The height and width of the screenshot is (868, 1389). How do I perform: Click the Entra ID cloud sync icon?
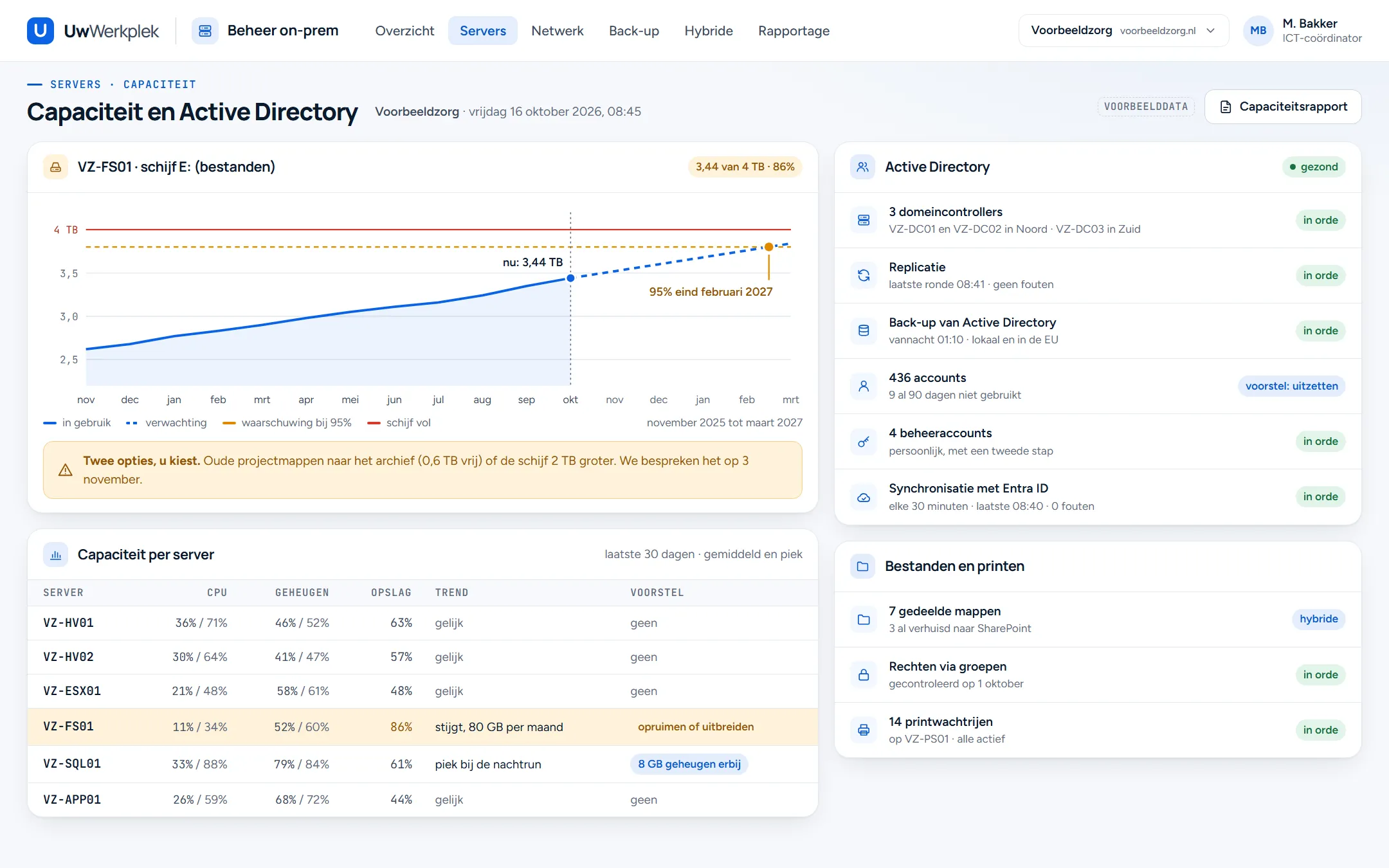pyautogui.click(x=864, y=497)
